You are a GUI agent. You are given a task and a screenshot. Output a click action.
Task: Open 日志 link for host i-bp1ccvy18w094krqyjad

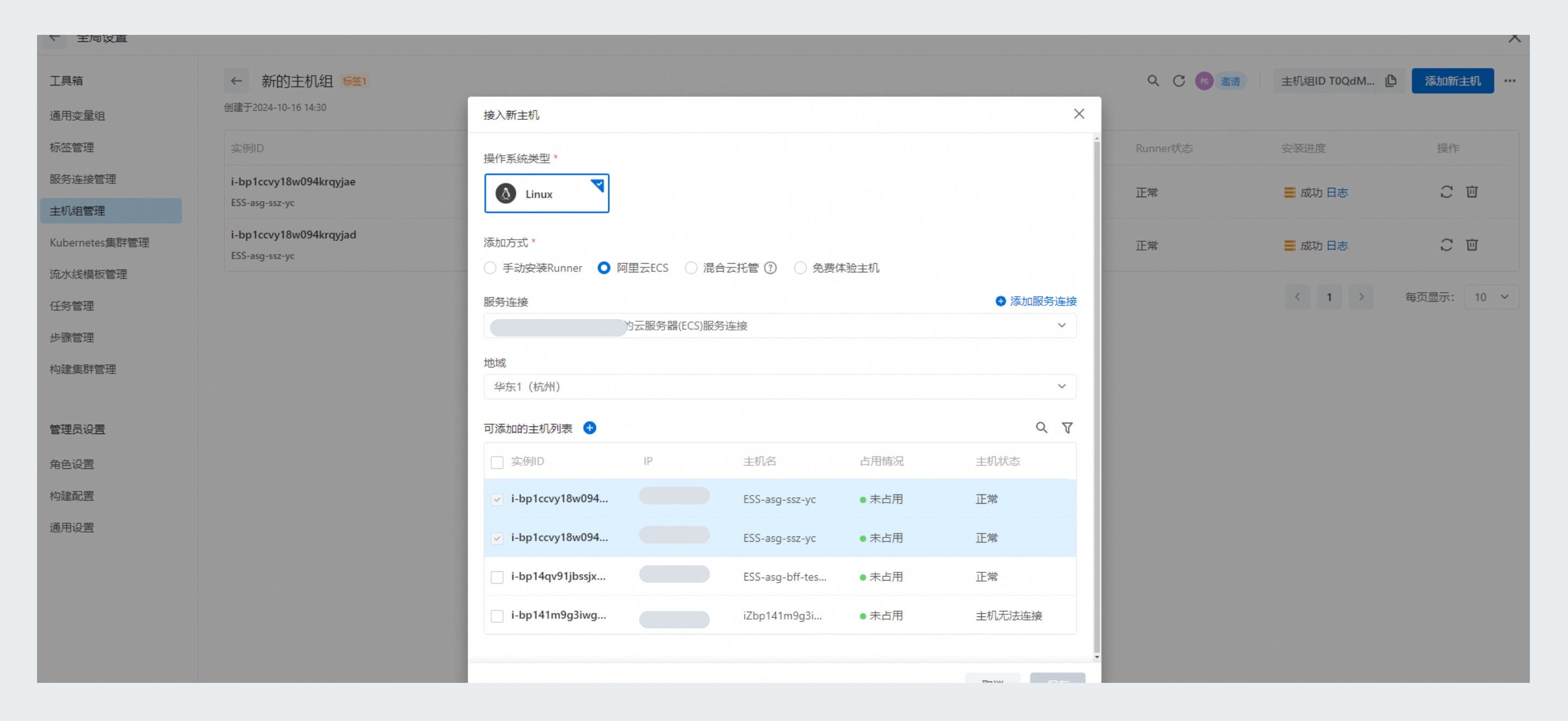click(1337, 246)
